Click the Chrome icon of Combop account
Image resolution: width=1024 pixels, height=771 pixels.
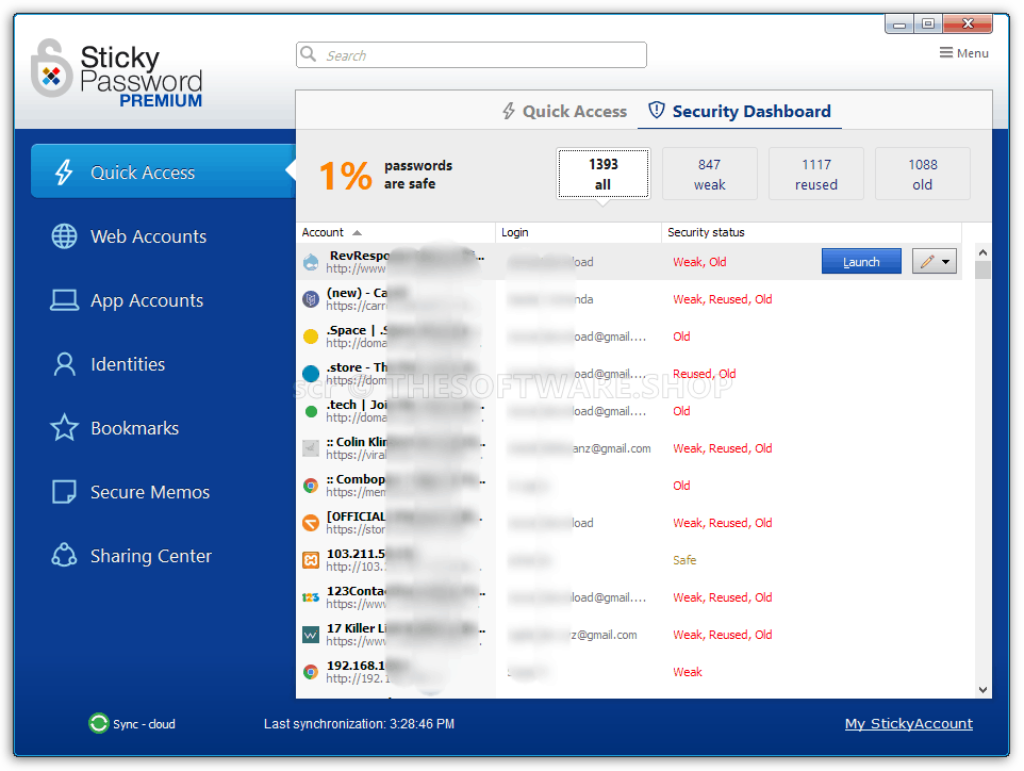(x=311, y=486)
